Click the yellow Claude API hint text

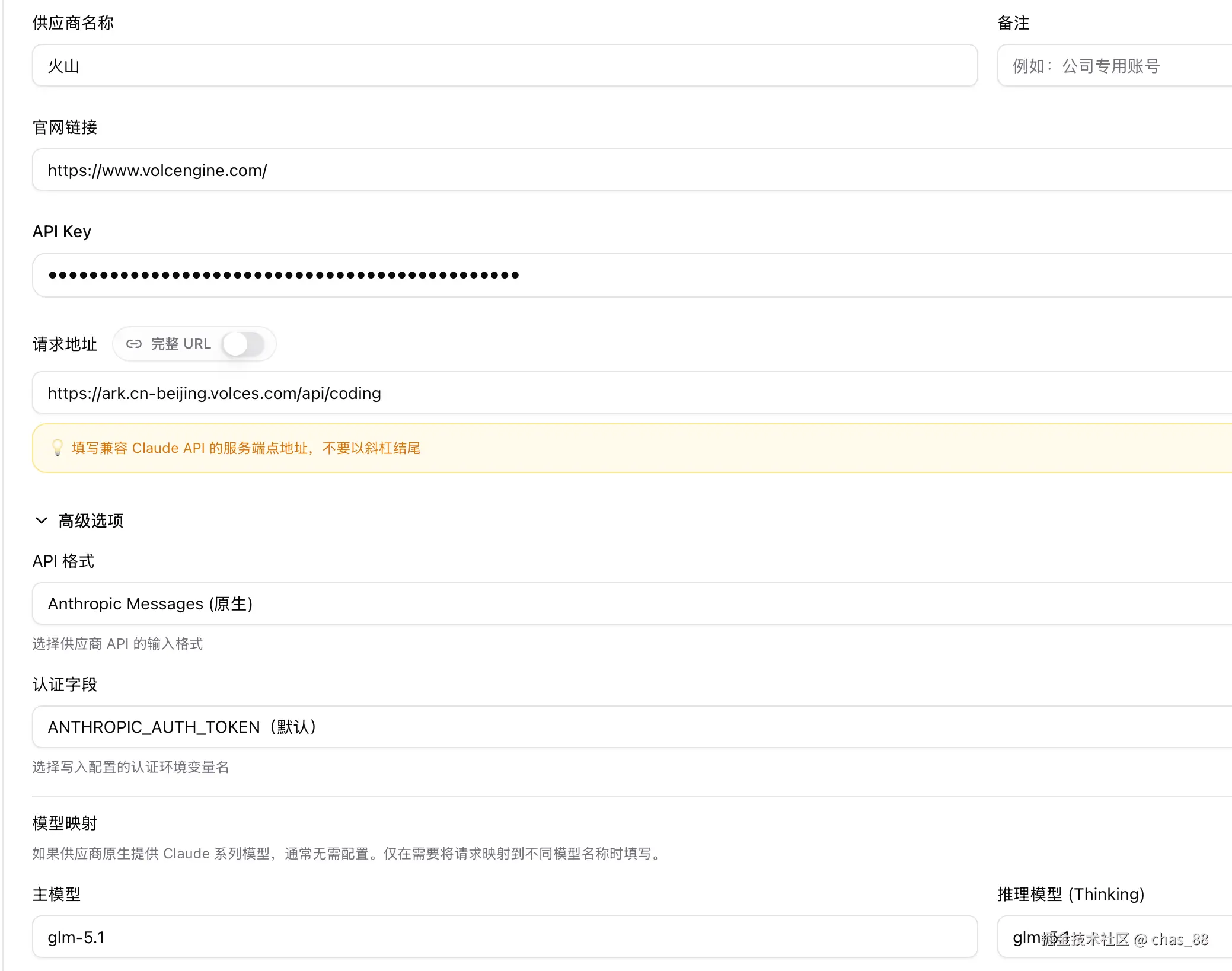click(246, 448)
